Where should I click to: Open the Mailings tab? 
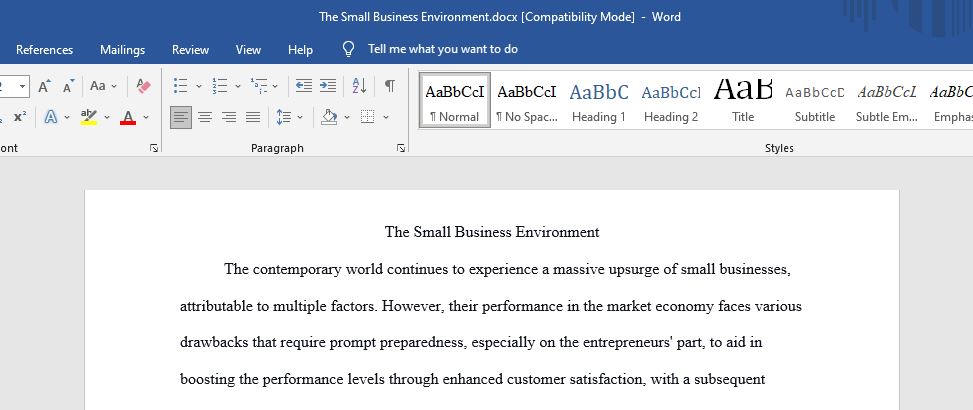pos(122,50)
